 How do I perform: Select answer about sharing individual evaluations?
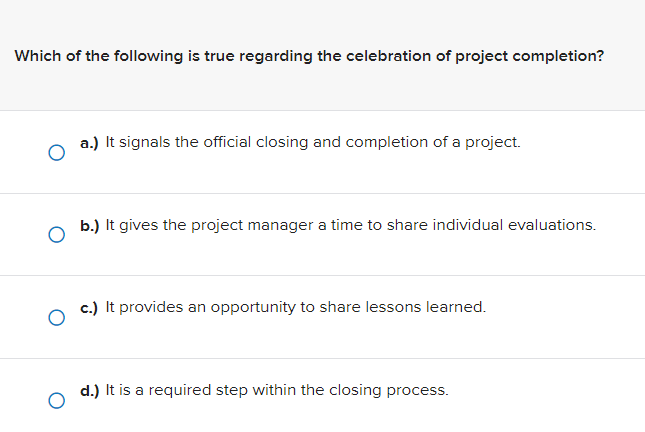click(351, 225)
